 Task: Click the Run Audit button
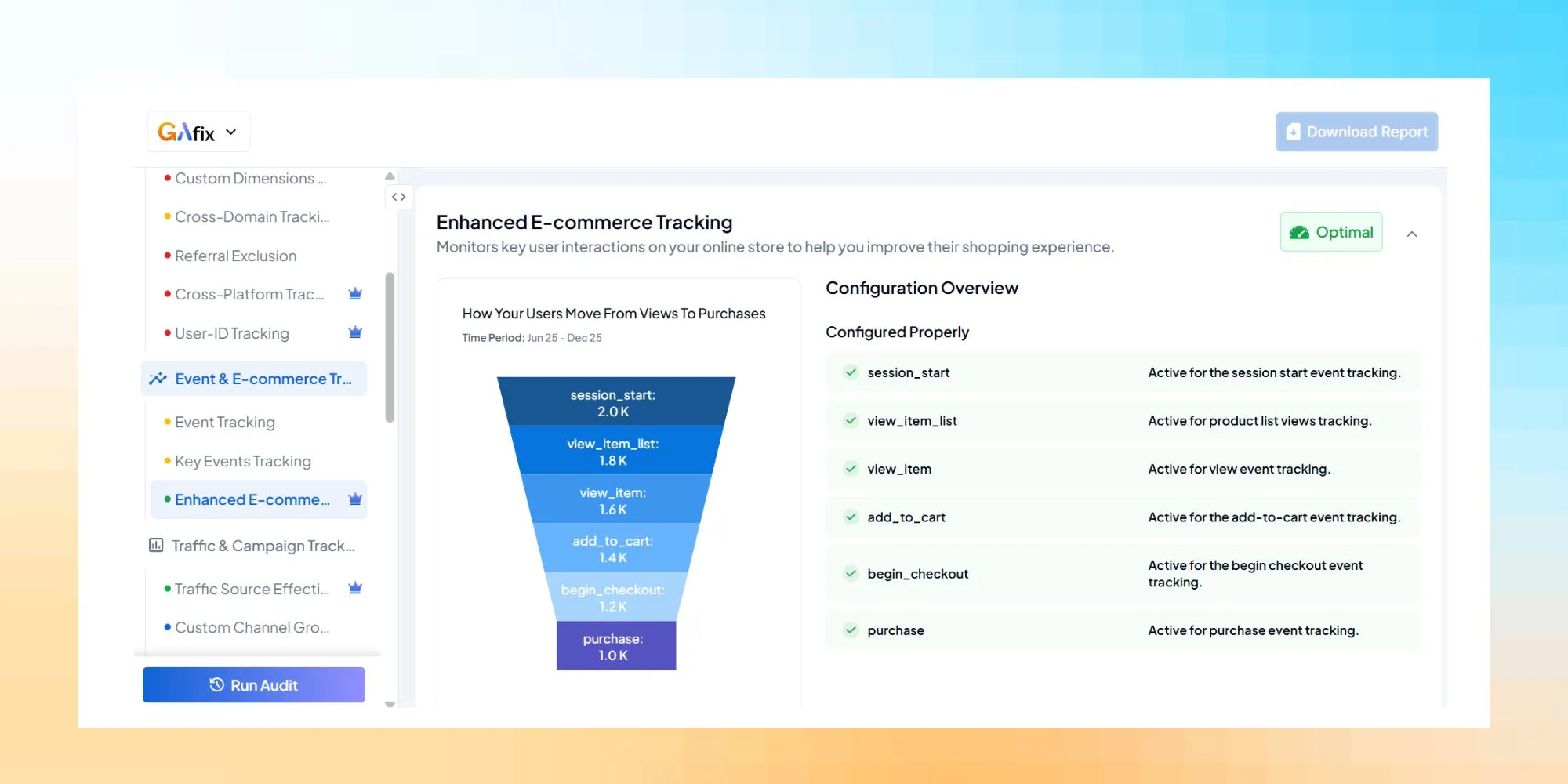coord(253,684)
